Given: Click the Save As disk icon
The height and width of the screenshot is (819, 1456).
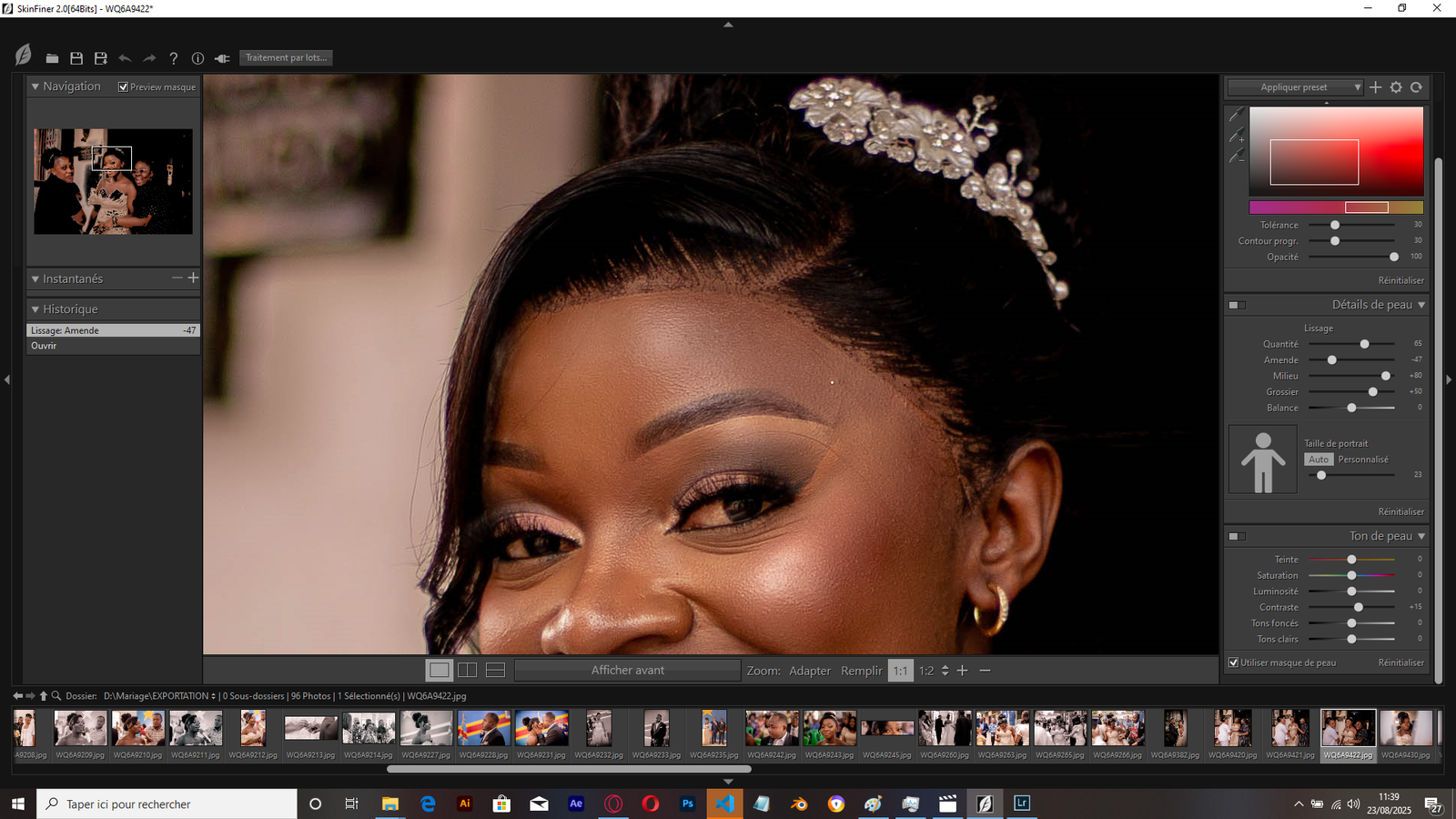Looking at the screenshot, I should (101, 58).
